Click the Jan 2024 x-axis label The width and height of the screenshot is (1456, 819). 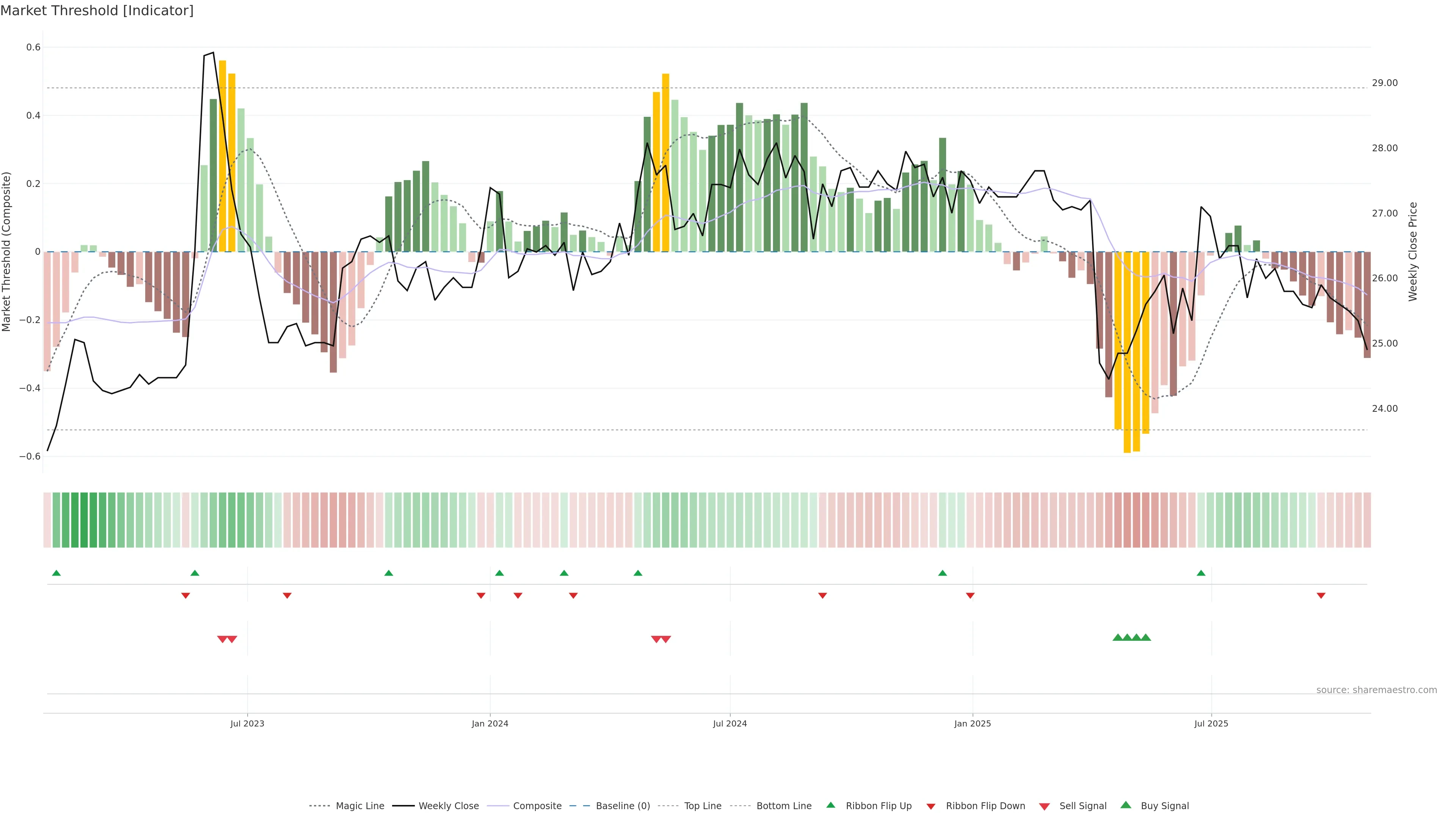490,723
